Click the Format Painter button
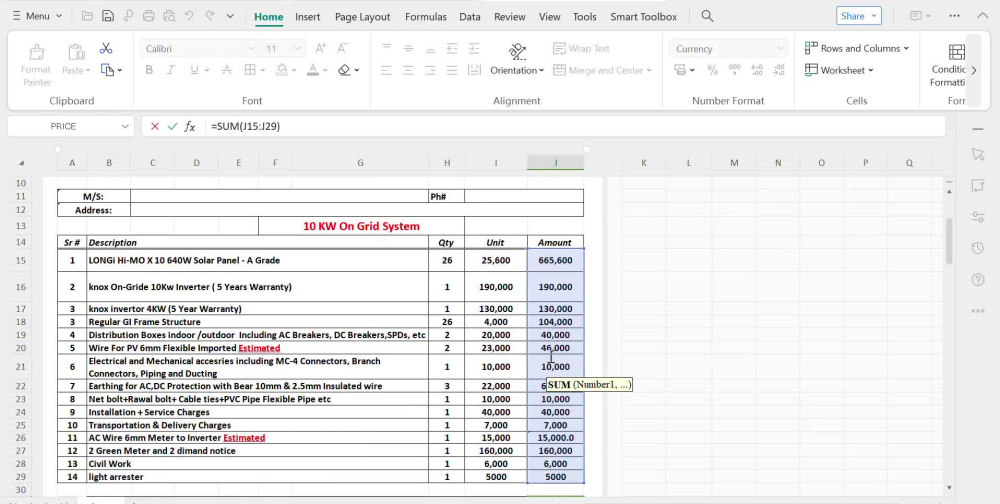1000x504 pixels. (x=36, y=64)
